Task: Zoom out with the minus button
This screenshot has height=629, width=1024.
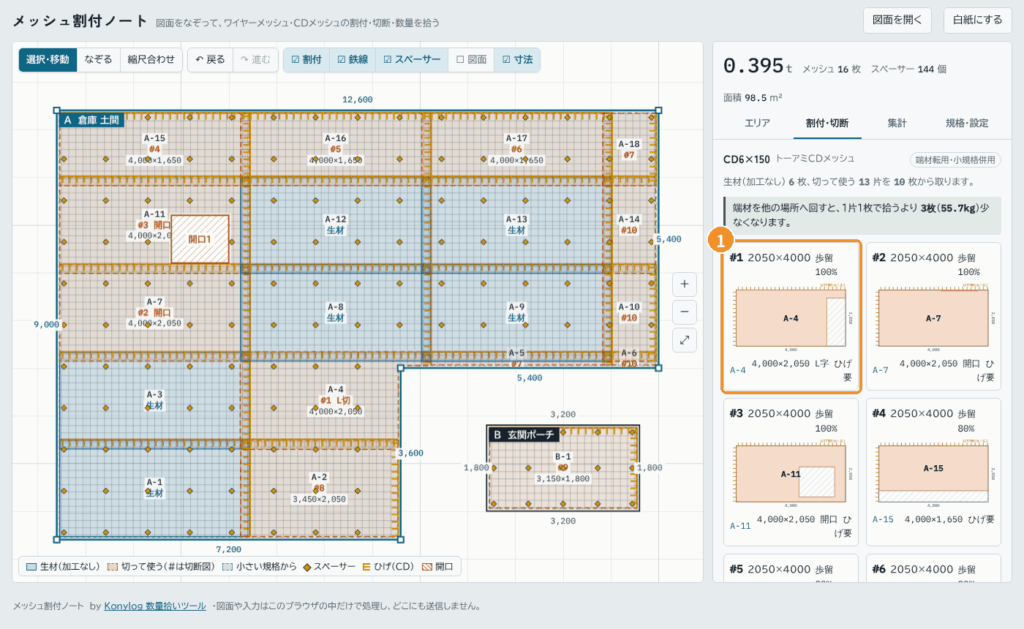Action: point(684,312)
